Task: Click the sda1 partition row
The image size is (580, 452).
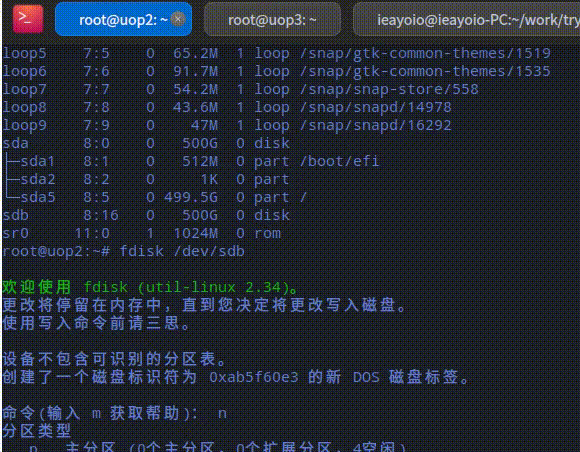Action: pyautogui.click(x=191, y=161)
